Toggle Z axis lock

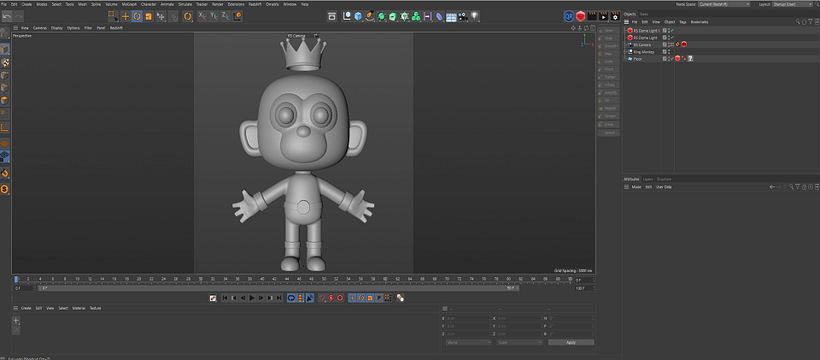[x=225, y=16]
